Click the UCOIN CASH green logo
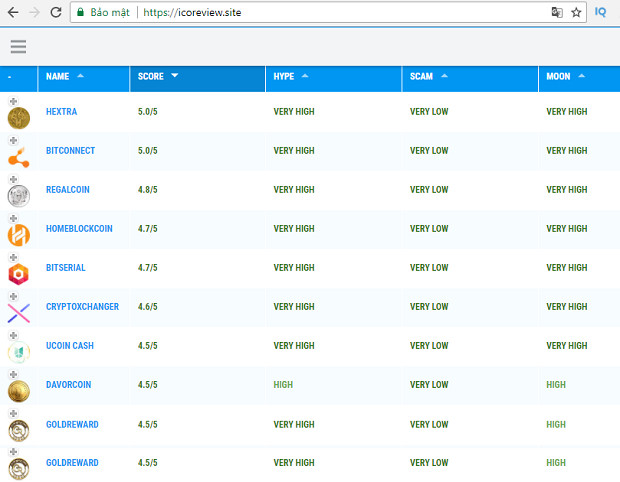Viewport: 620px width, 482px height. [19, 352]
